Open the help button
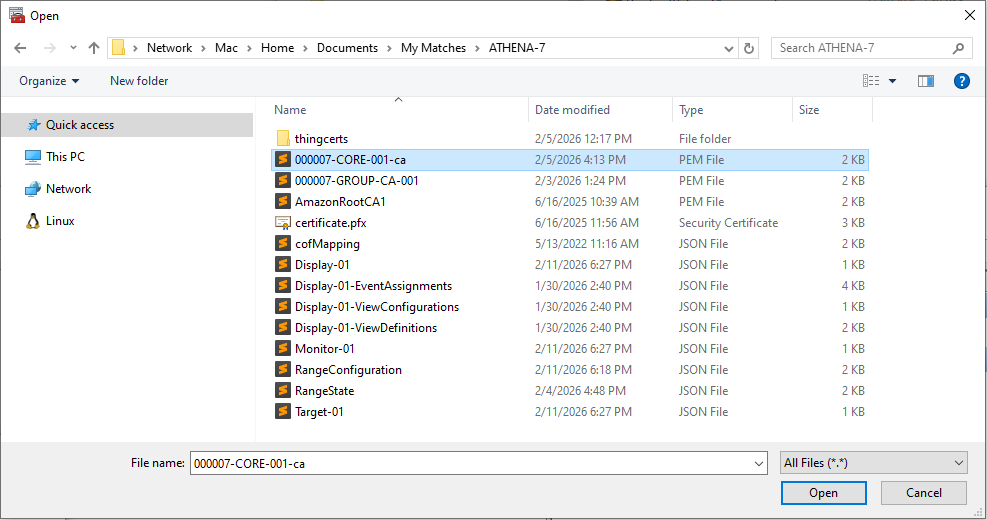This screenshot has width=987, height=520. tap(961, 81)
